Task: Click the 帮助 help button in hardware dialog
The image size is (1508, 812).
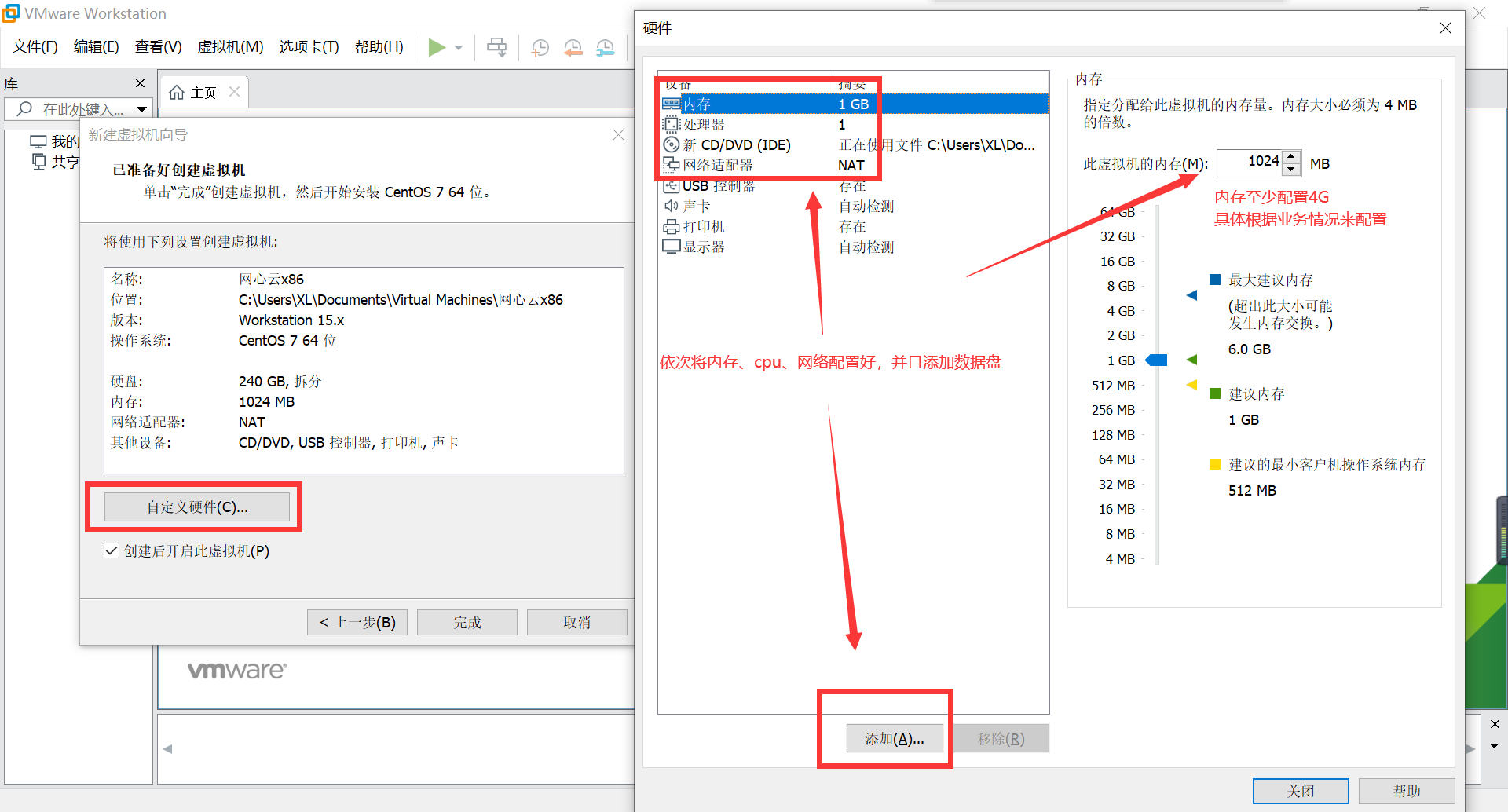Action: pyautogui.click(x=1407, y=791)
